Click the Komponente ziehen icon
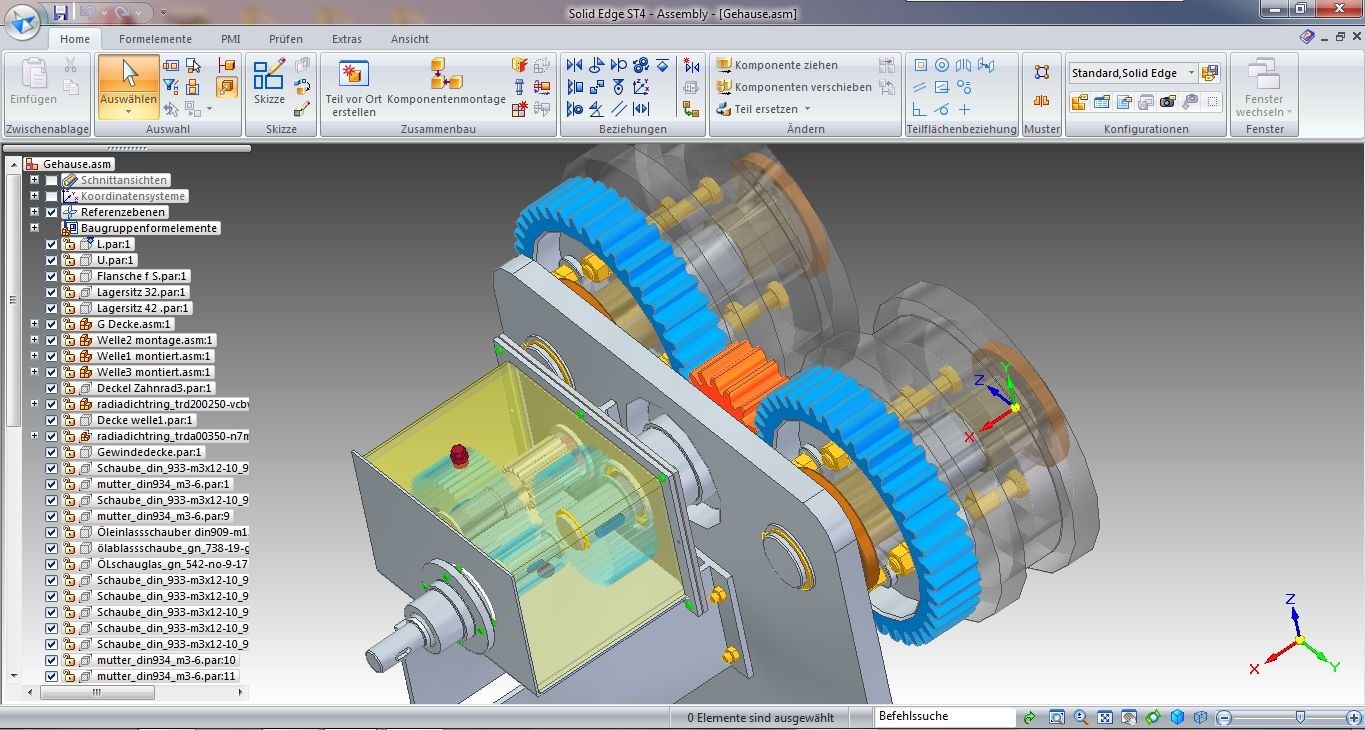The height and width of the screenshot is (730, 1365). click(x=725, y=65)
